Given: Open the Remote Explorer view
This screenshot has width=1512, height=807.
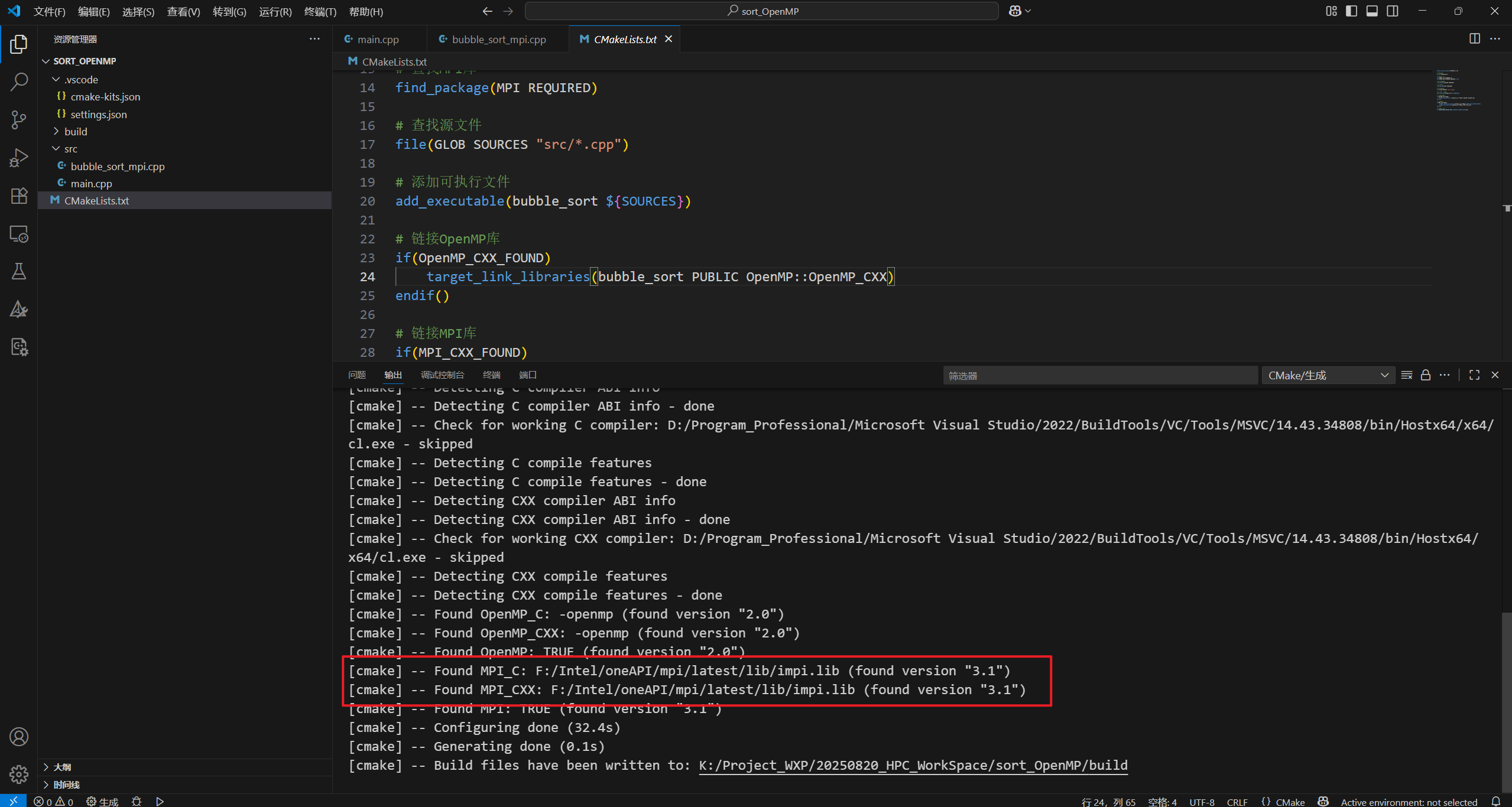Looking at the screenshot, I should pyautogui.click(x=19, y=234).
